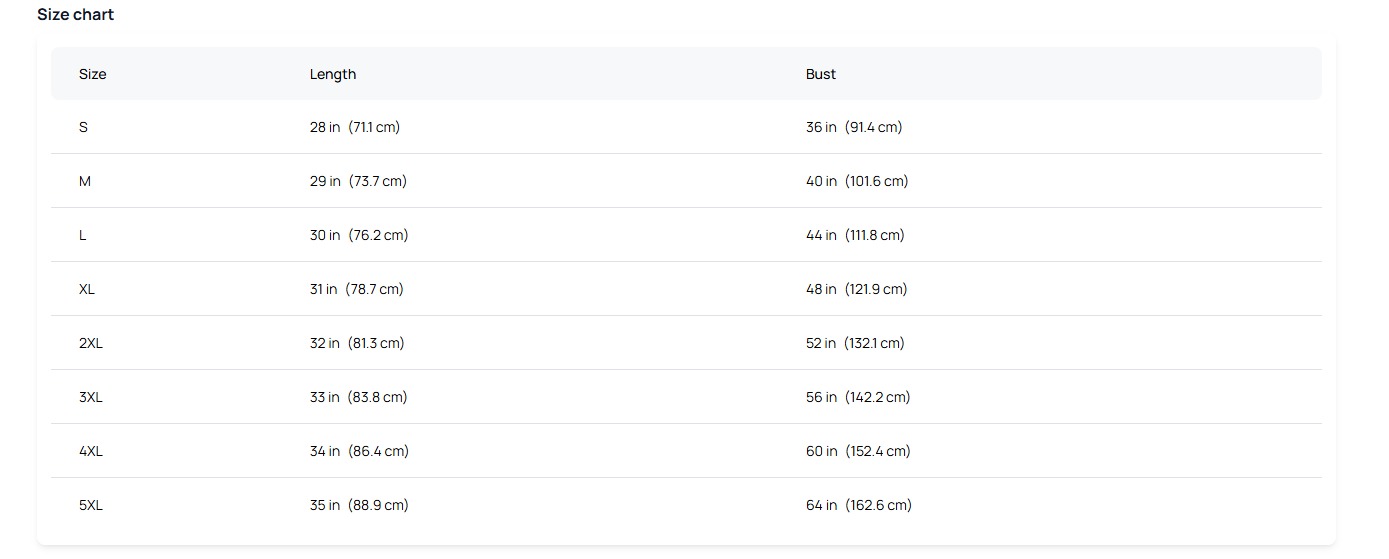Screen dimensions: 1389x559
Task: Click the 33 in (83.8 cm) length value
Action: tap(359, 397)
